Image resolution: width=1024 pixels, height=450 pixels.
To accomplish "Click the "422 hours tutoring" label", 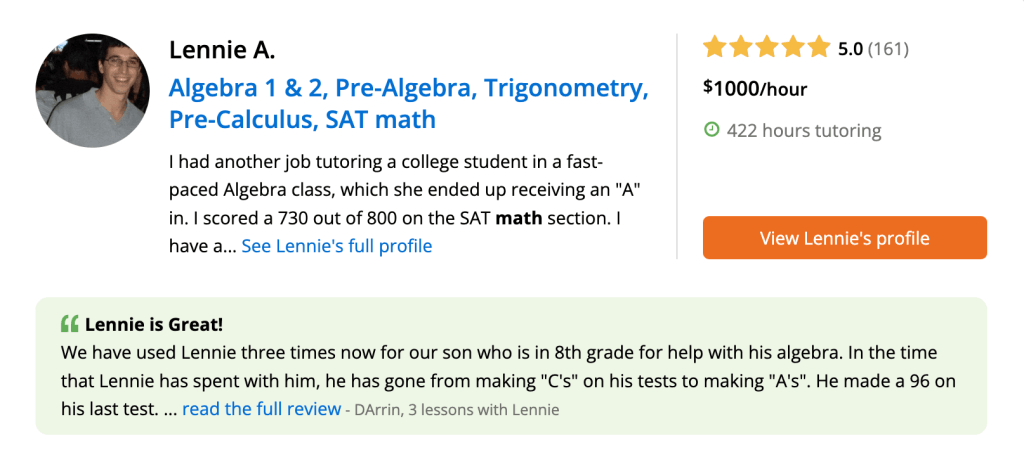I will click(x=804, y=130).
